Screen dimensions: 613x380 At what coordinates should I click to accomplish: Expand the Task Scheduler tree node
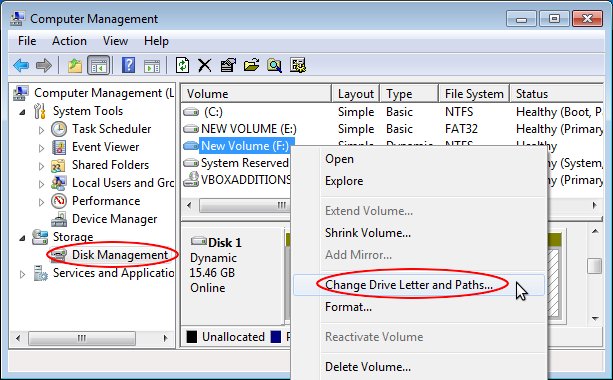click(41, 130)
